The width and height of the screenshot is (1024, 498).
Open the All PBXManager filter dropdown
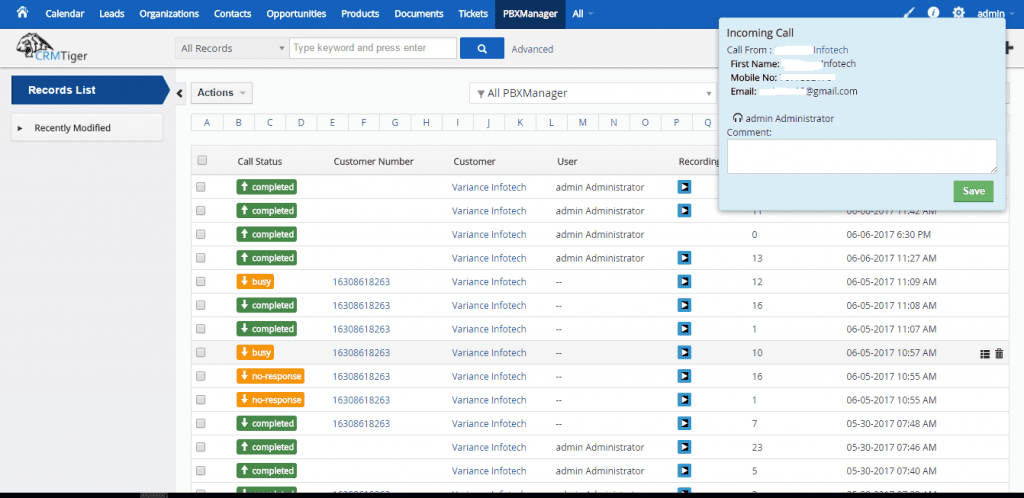593,93
